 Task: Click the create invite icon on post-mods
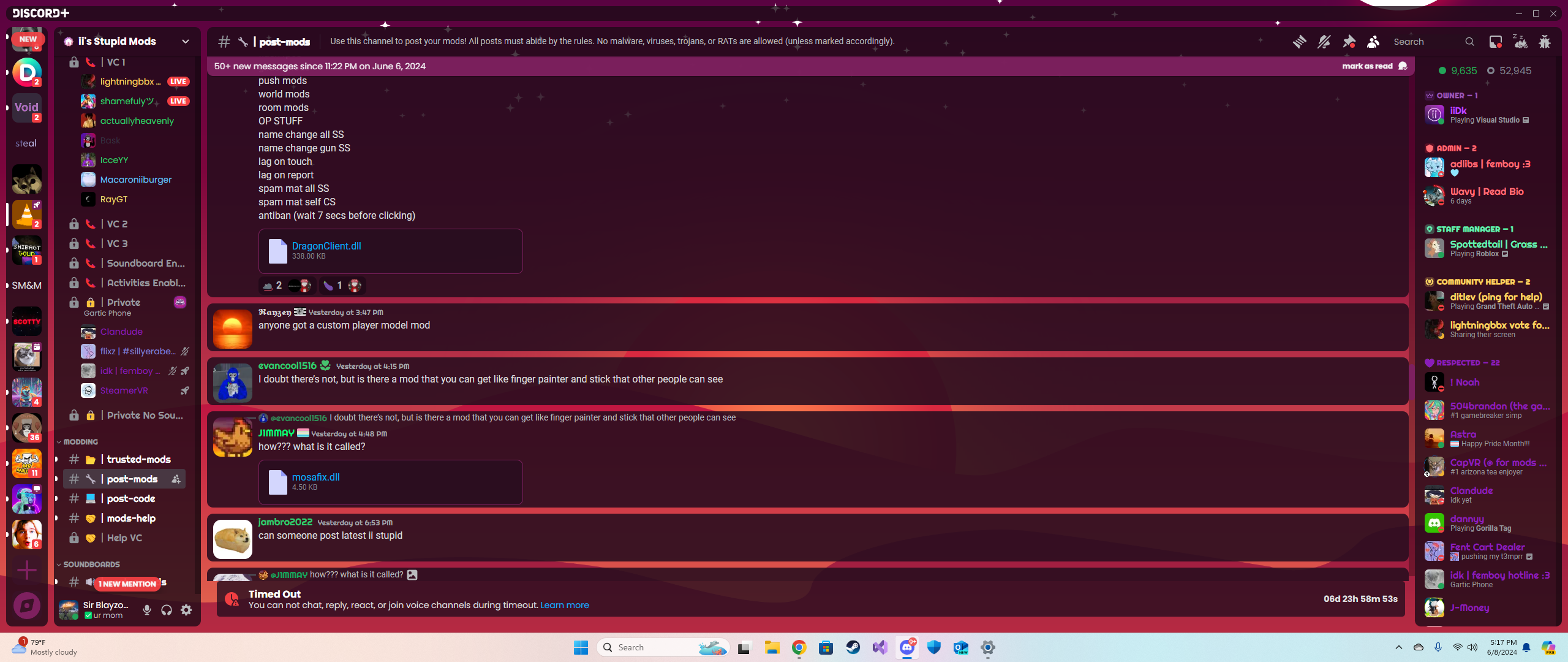pos(176,479)
